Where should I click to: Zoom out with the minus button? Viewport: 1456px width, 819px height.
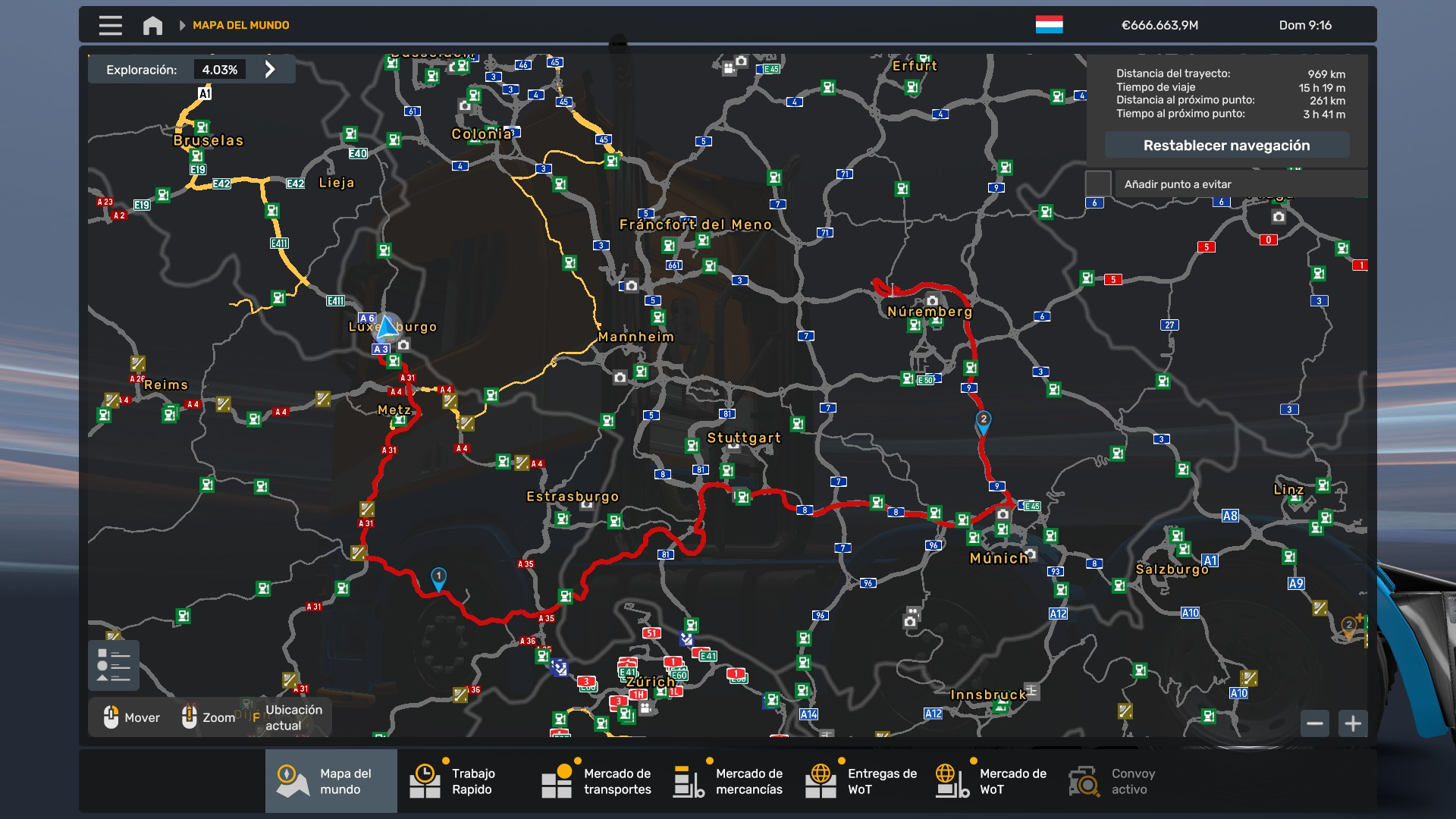1315,723
